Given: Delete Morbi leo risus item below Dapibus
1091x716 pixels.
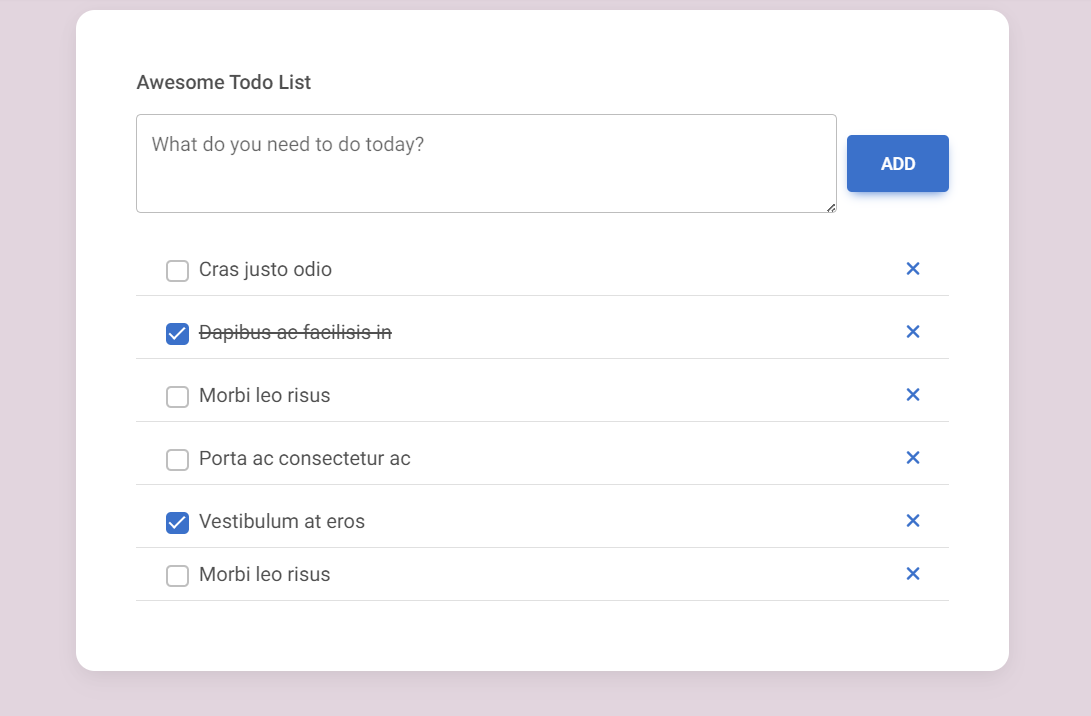Looking at the screenshot, I should click(x=913, y=395).
